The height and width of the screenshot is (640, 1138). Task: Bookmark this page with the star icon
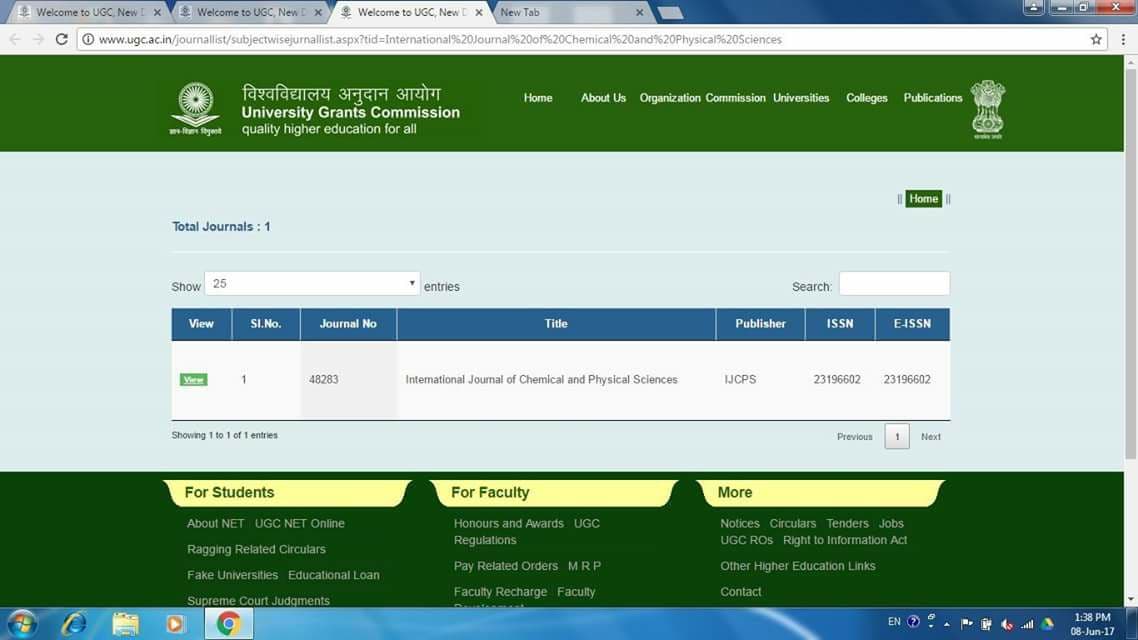[1096, 39]
